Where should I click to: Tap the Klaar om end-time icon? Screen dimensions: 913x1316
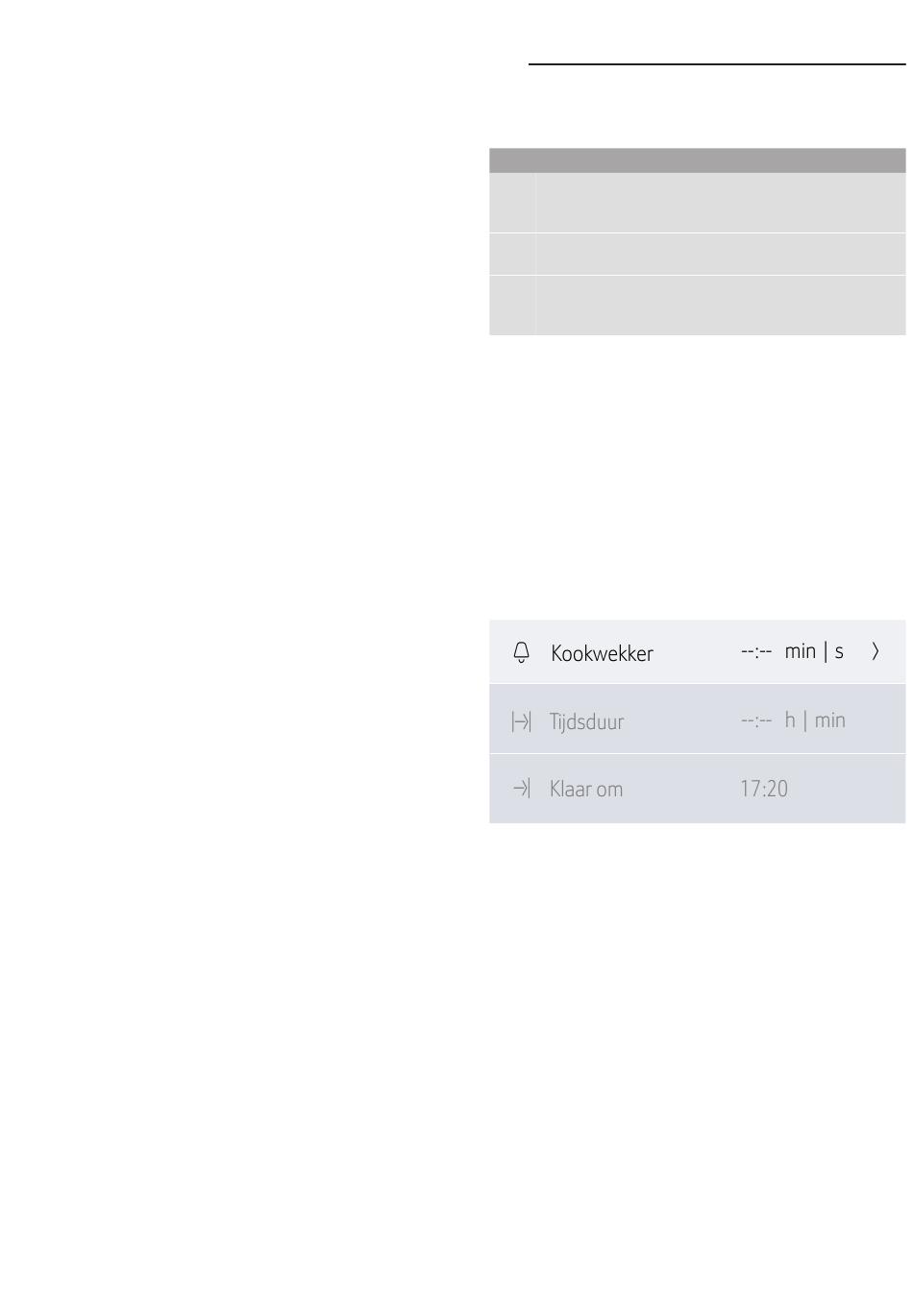(522, 789)
